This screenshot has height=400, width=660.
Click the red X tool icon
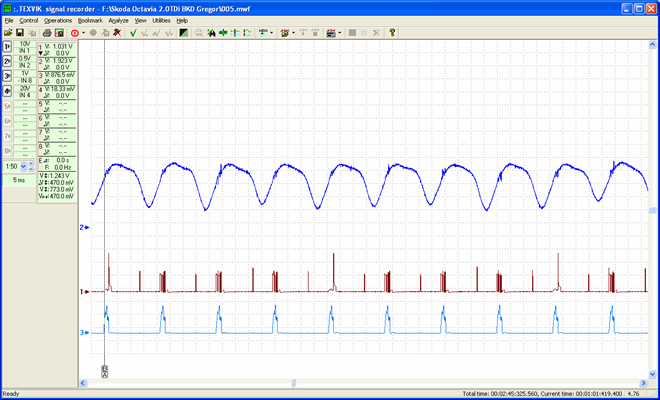point(117,33)
